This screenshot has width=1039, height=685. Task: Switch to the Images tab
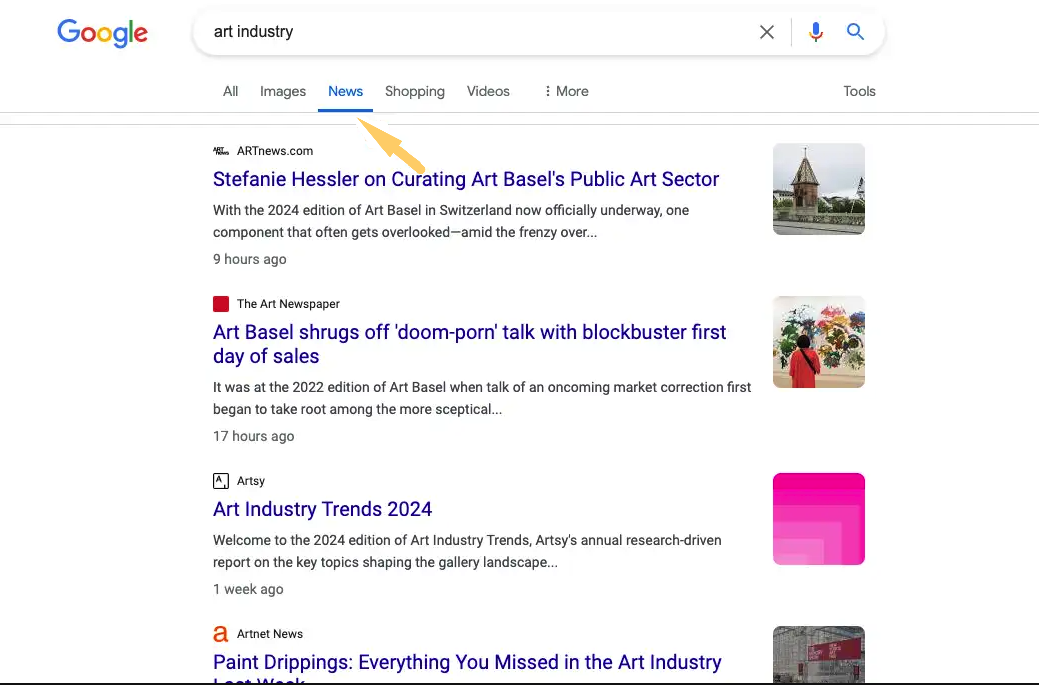(x=283, y=91)
